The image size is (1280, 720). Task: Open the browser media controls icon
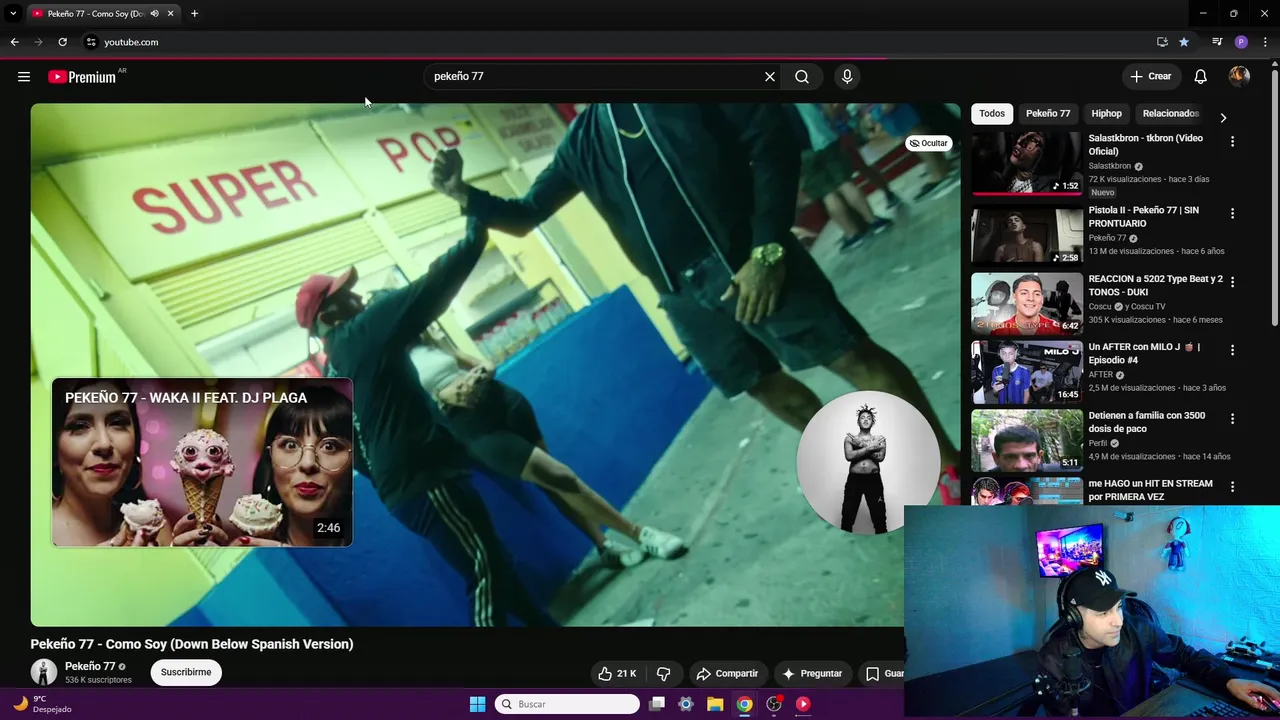(x=1217, y=42)
